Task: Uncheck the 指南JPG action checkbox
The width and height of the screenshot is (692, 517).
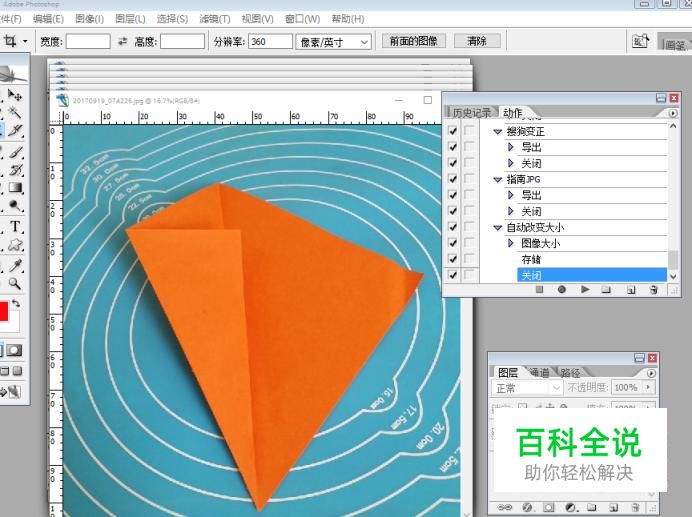Action: point(452,179)
